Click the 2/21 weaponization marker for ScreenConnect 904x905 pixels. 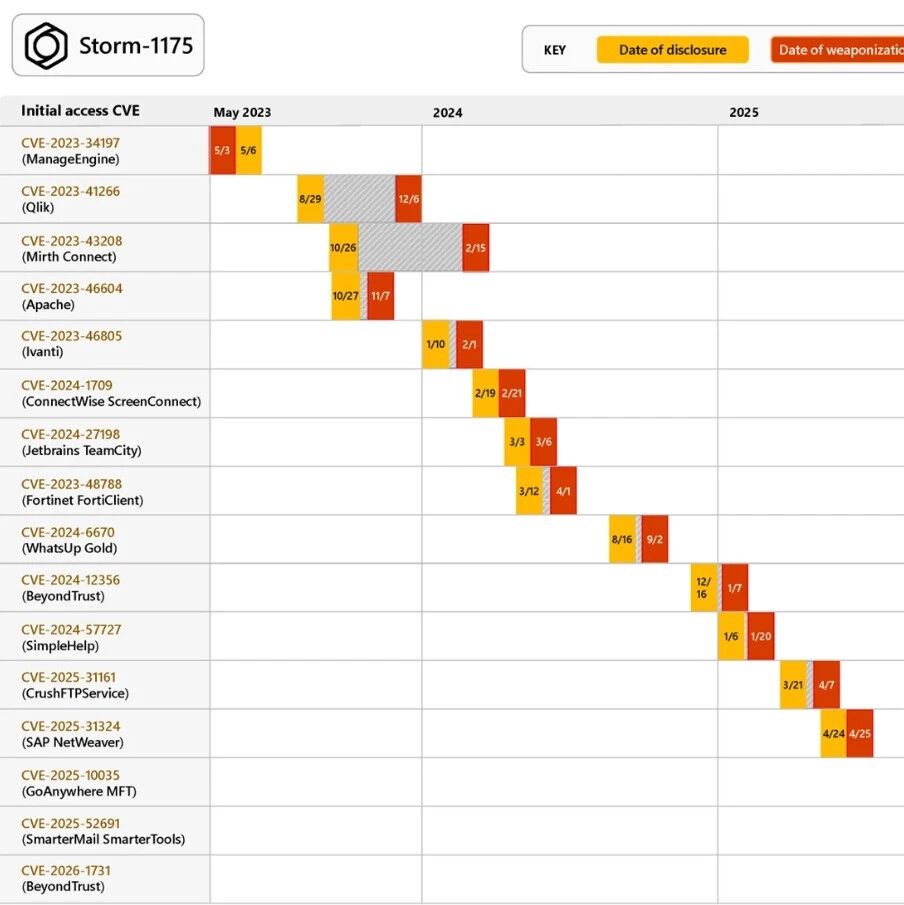(512, 393)
